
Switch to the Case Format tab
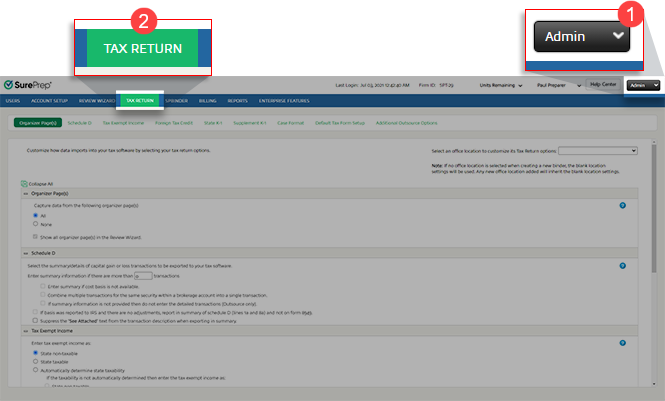coord(291,123)
